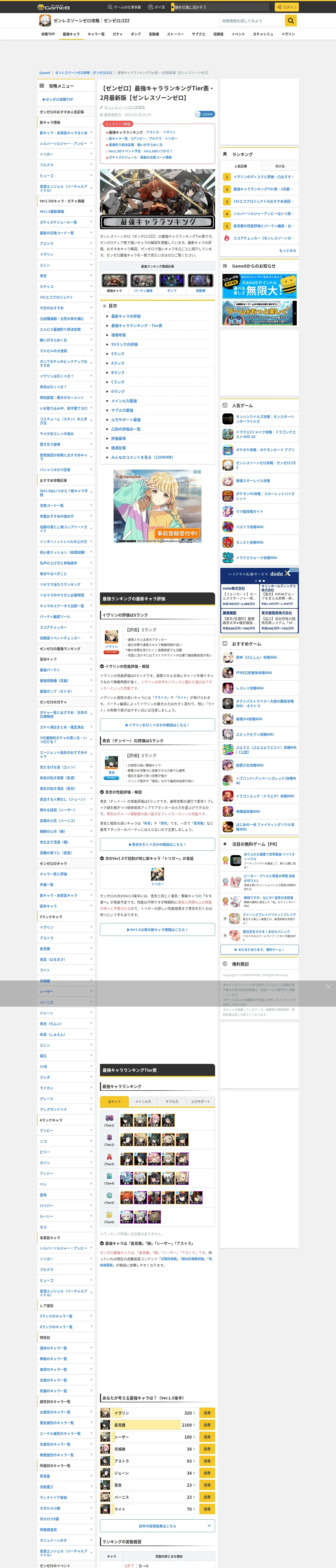Expand 前半の投票結果はこちら dropdown
336x1568 pixels.
pos(157,1526)
